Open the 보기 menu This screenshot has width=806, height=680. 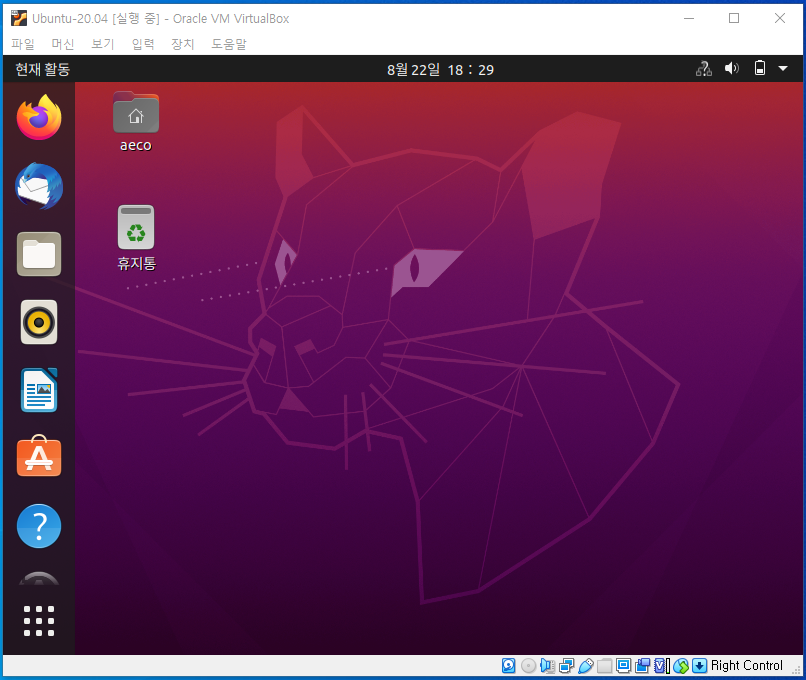point(103,44)
